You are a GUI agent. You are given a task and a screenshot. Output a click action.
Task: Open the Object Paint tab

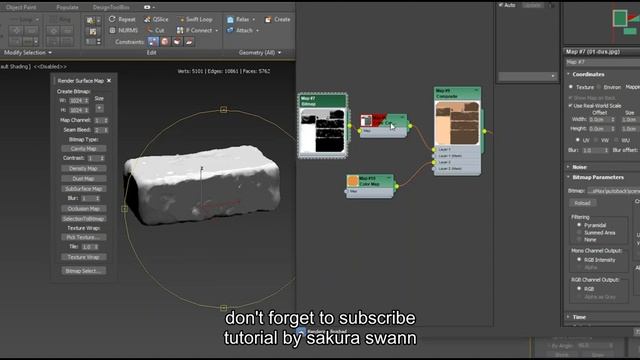[21, 7]
